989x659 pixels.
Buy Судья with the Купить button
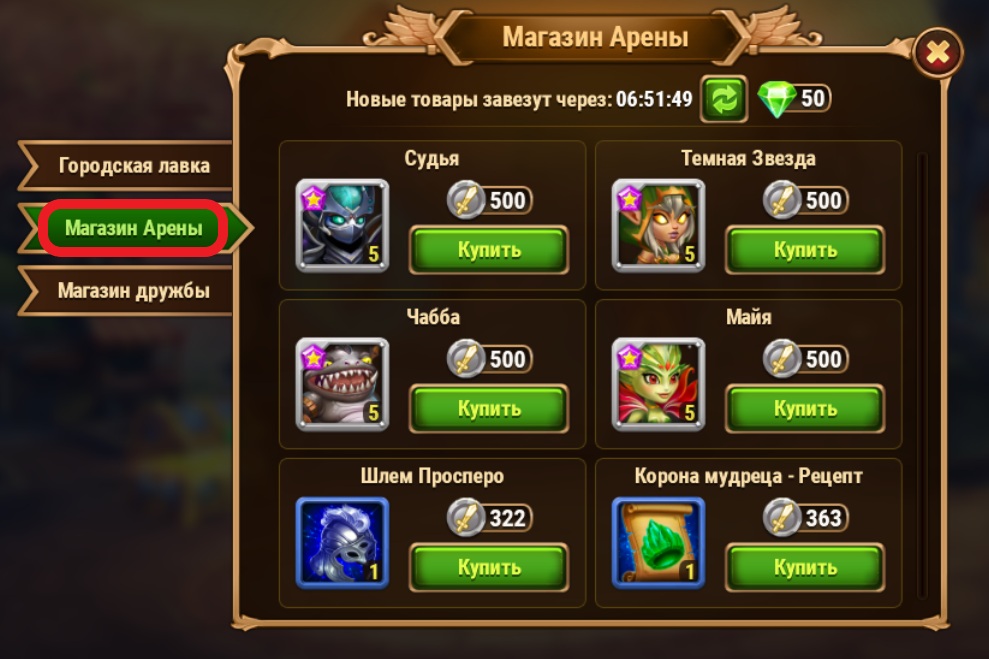pos(489,250)
